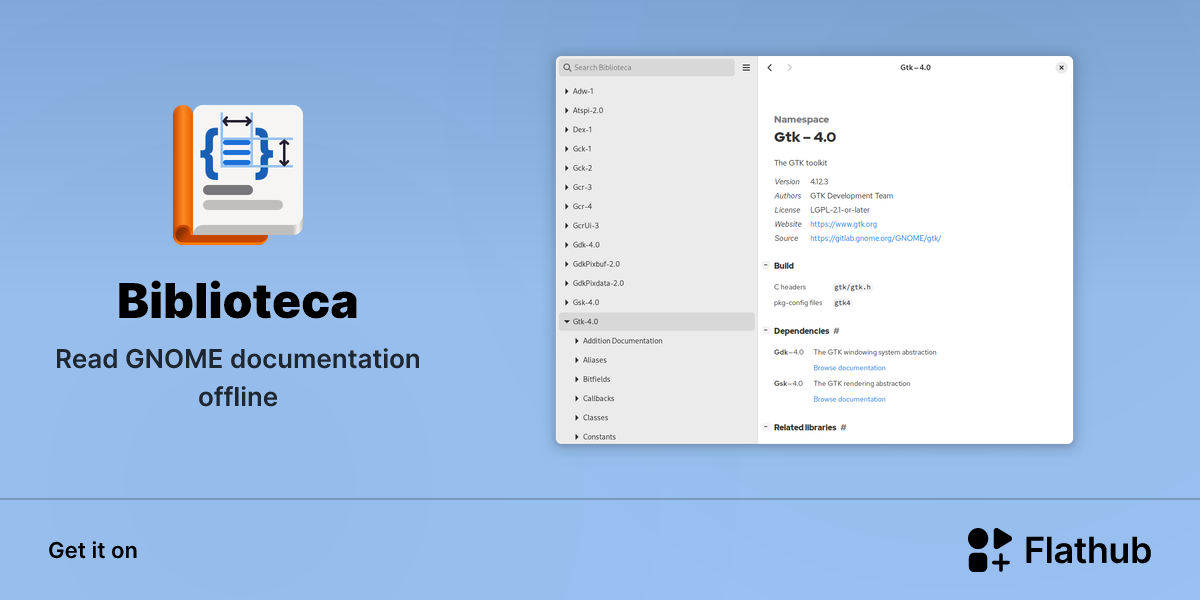Collapse the Dependencies section
The height and width of the screenshot is (600, 1200).
766,330
